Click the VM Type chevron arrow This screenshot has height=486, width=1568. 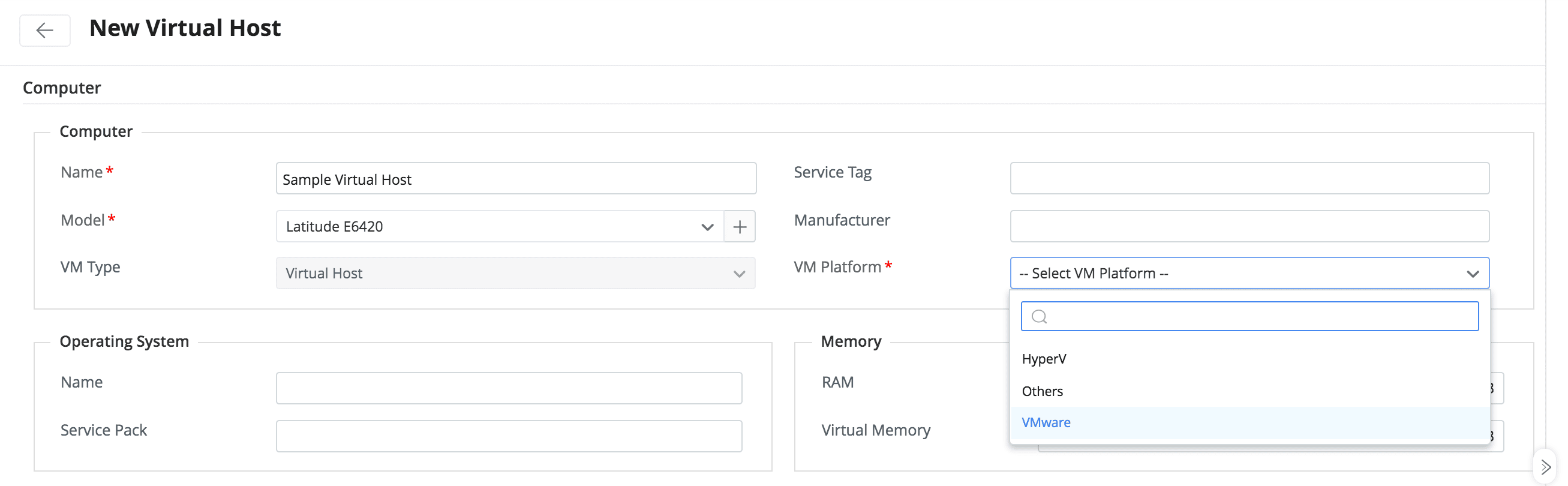pyautogui.click(x=739, y=274)
